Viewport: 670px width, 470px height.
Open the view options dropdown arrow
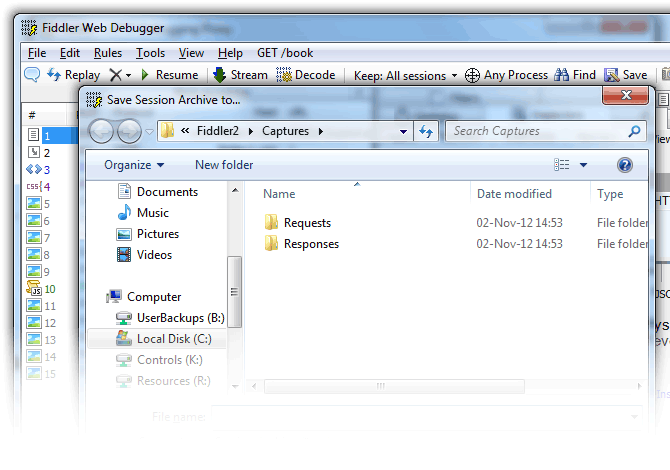click(583, 165)
